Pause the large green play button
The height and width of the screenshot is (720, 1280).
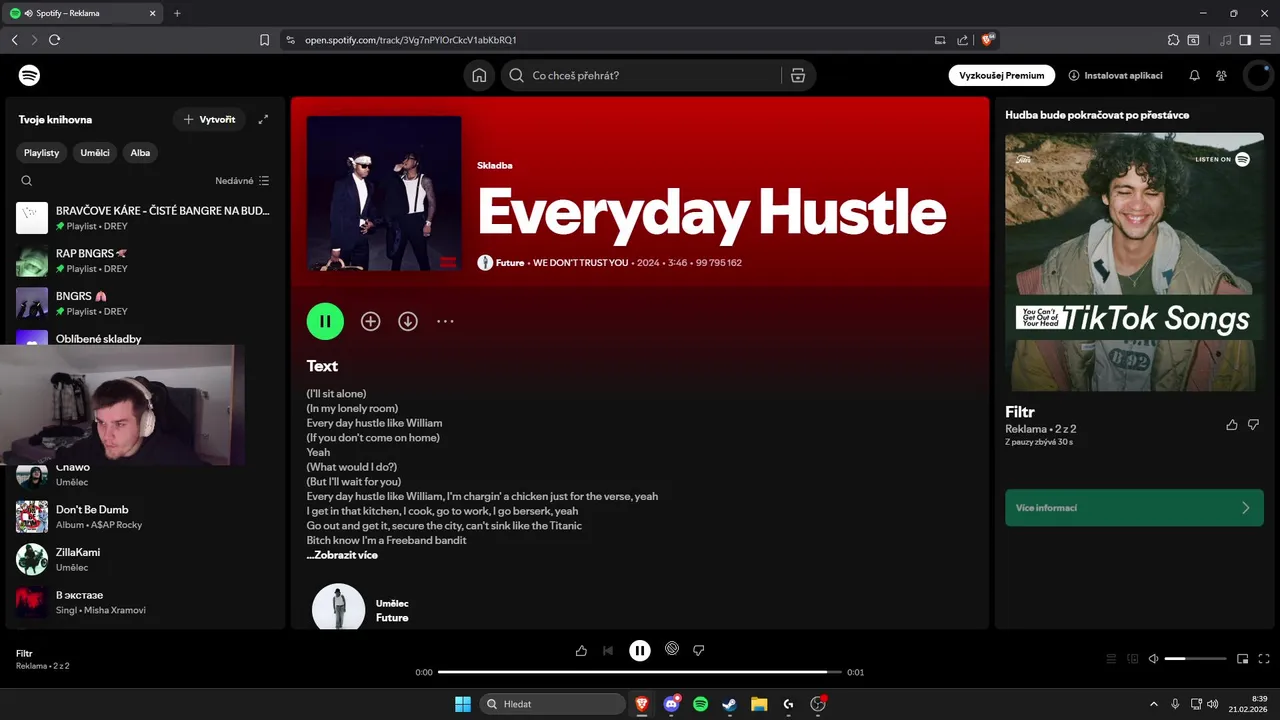325,321
